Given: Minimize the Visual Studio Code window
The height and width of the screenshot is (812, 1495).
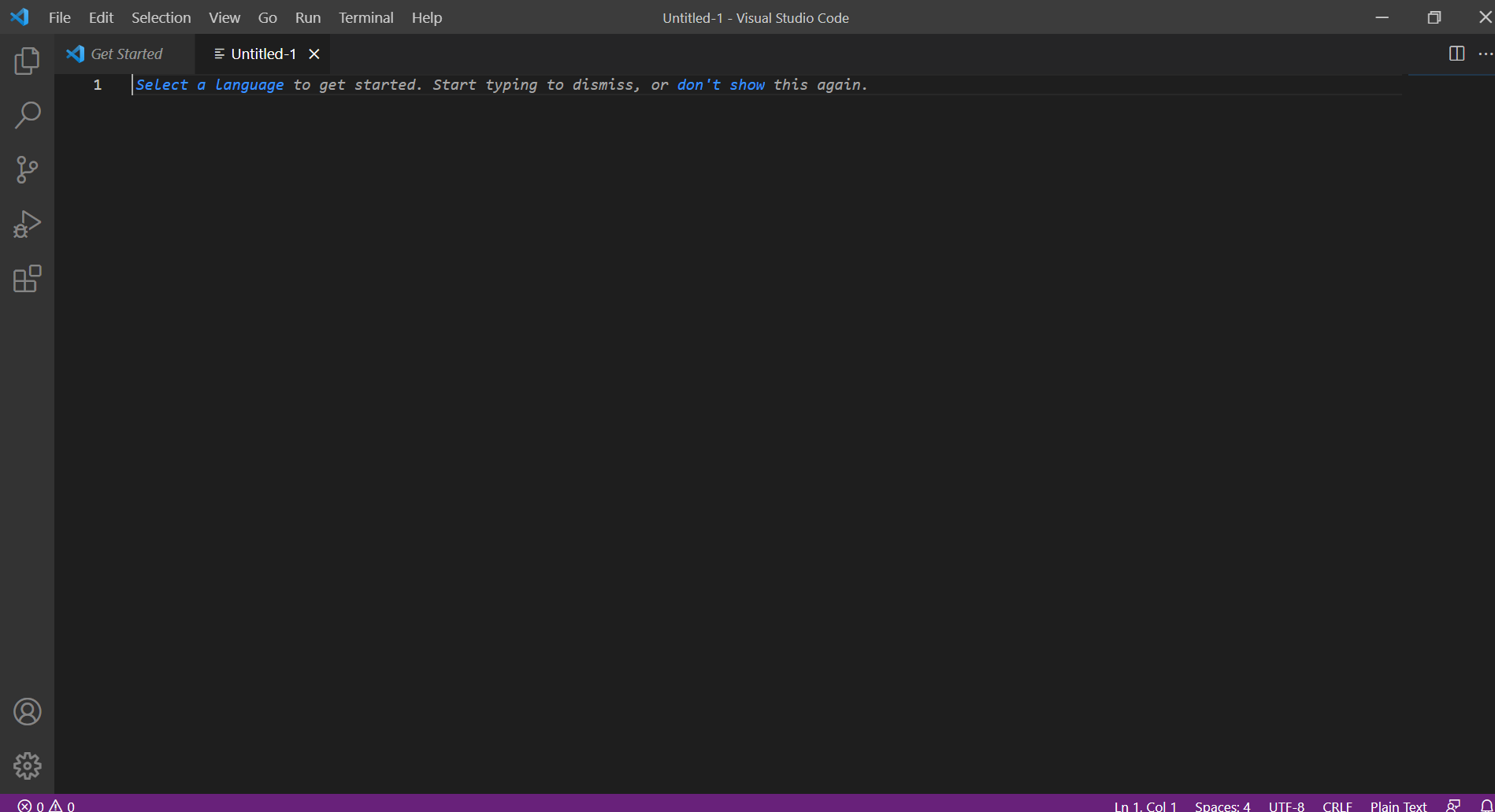Looking at the screenshot, I should pos(1382,17).
